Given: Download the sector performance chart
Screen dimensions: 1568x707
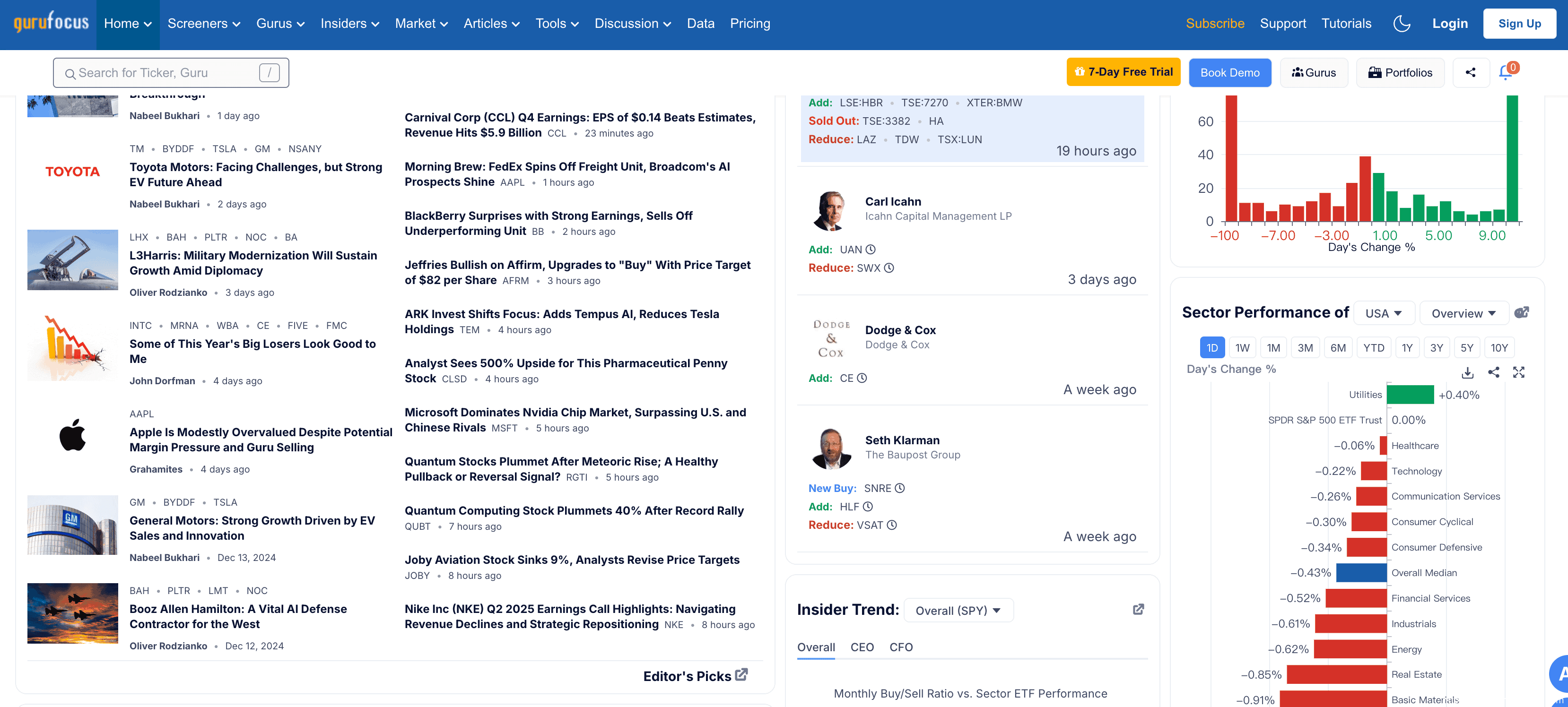Looking at the screenshot, I should pos(1468,372).
